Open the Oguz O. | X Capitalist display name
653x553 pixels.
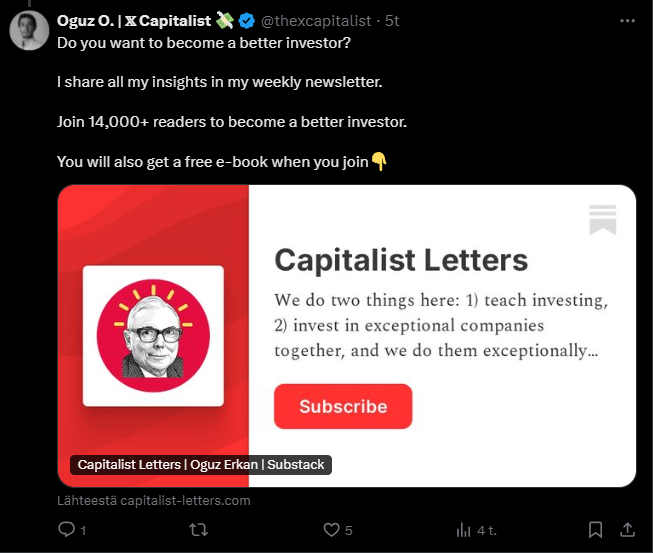click(134, 20)
